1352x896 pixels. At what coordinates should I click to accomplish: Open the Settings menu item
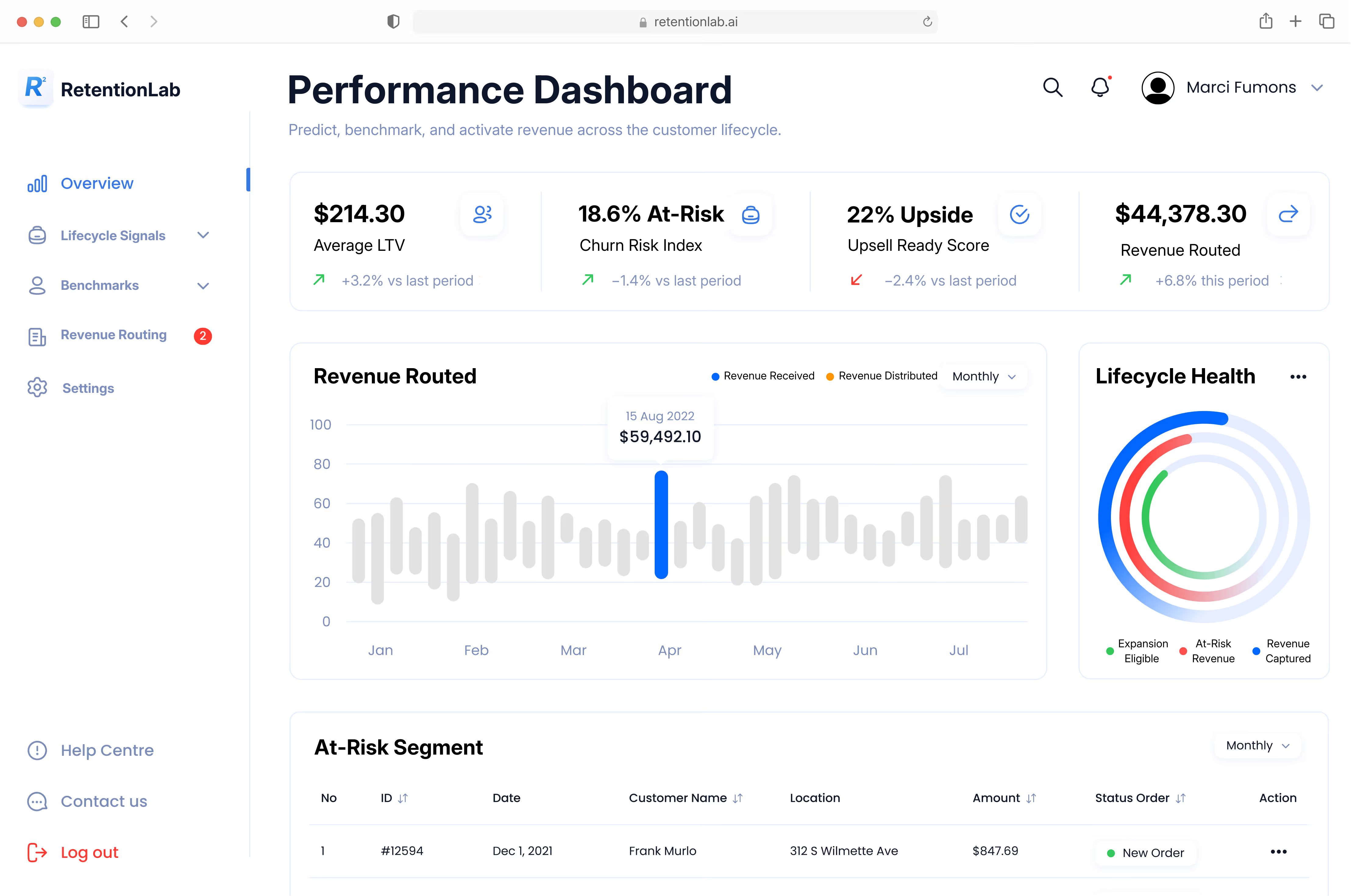(x=88, y=388)
